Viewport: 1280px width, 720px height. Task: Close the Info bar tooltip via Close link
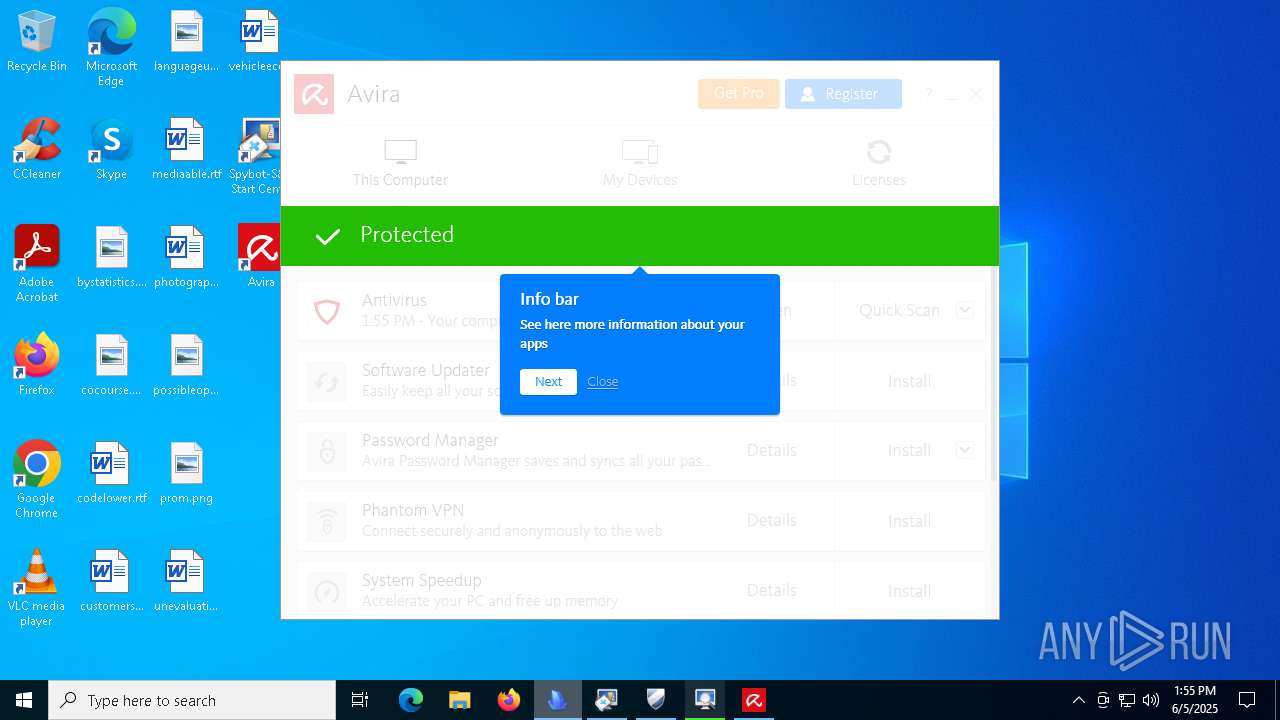coord(603,382)
